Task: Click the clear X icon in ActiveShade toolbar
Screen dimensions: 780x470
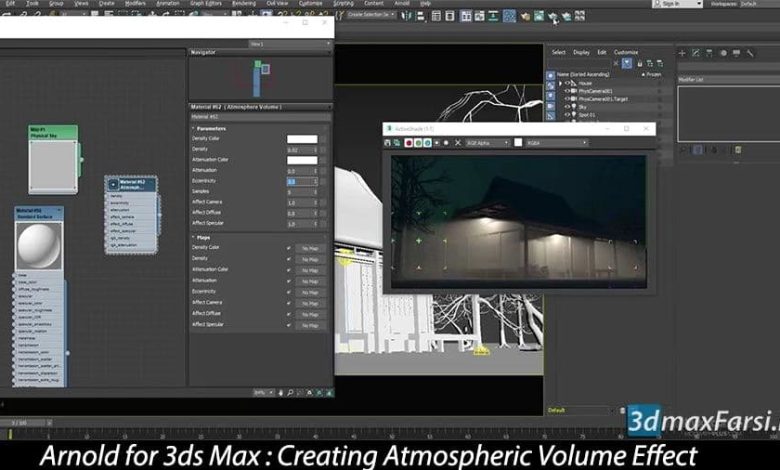Action: (458, 143)
